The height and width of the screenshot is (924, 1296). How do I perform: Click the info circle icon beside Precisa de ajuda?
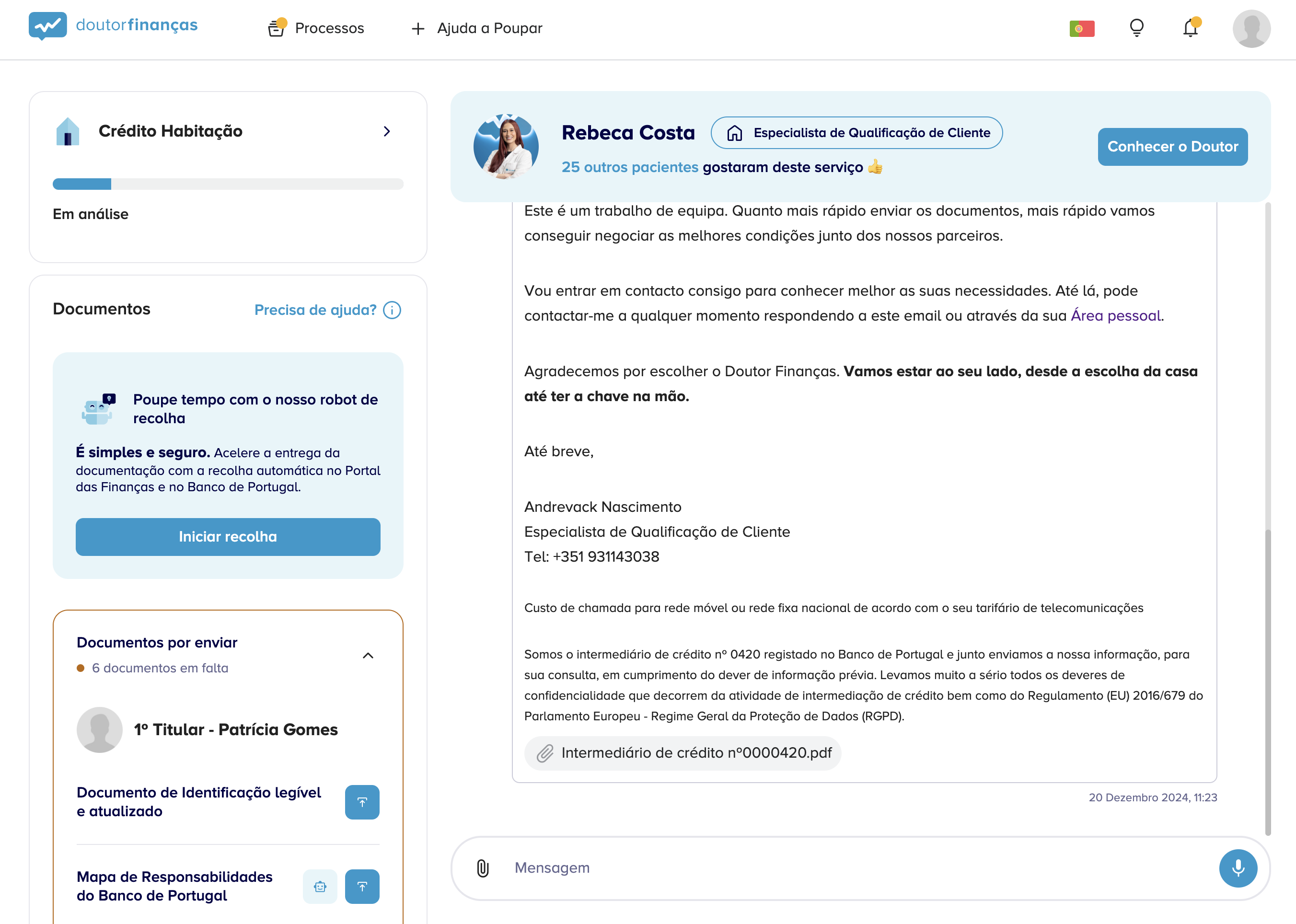392,310
